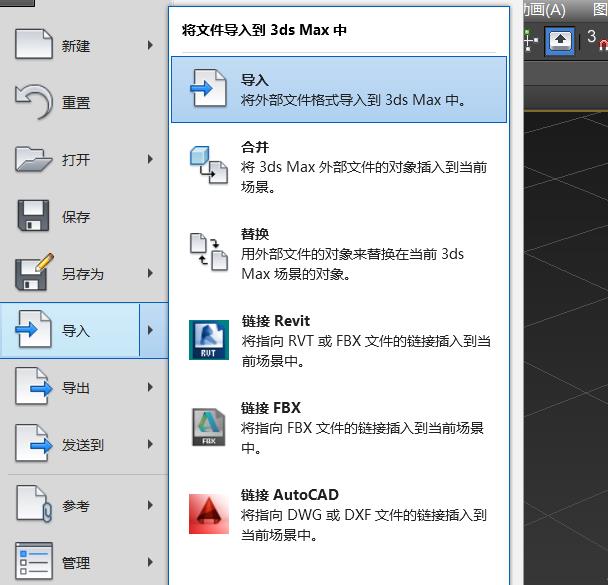Image resolution: width=608 pixels, height=585 pixels.
Task: Click the red AutoCAD icon
Action: (209, 514)
